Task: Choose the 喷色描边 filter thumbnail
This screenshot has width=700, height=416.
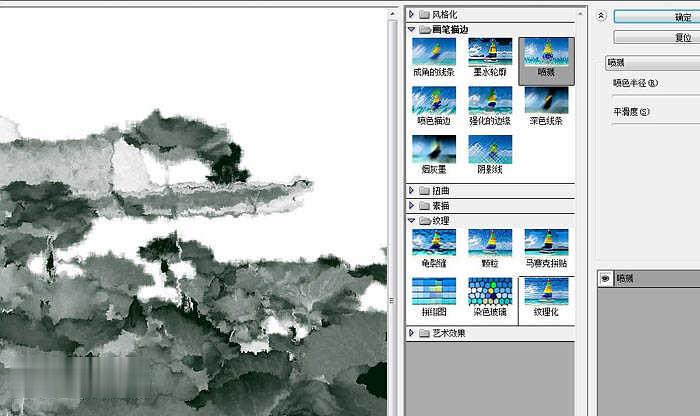Action: (434, 101)
